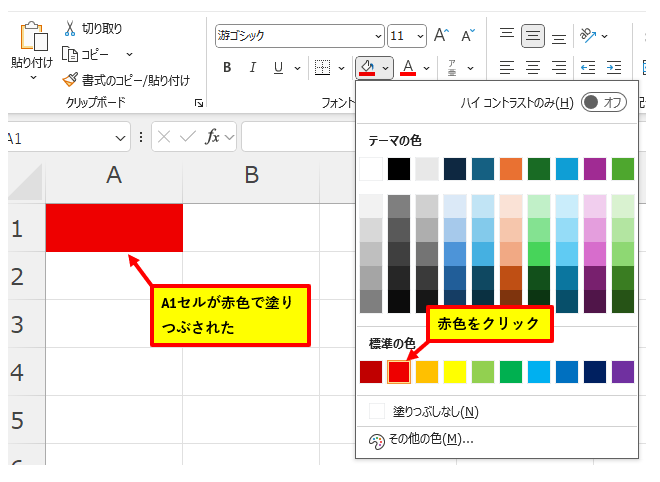This screenshot has width=660, height=482.
Task: Open text orientation dropdown arrow
Action: 605,36
